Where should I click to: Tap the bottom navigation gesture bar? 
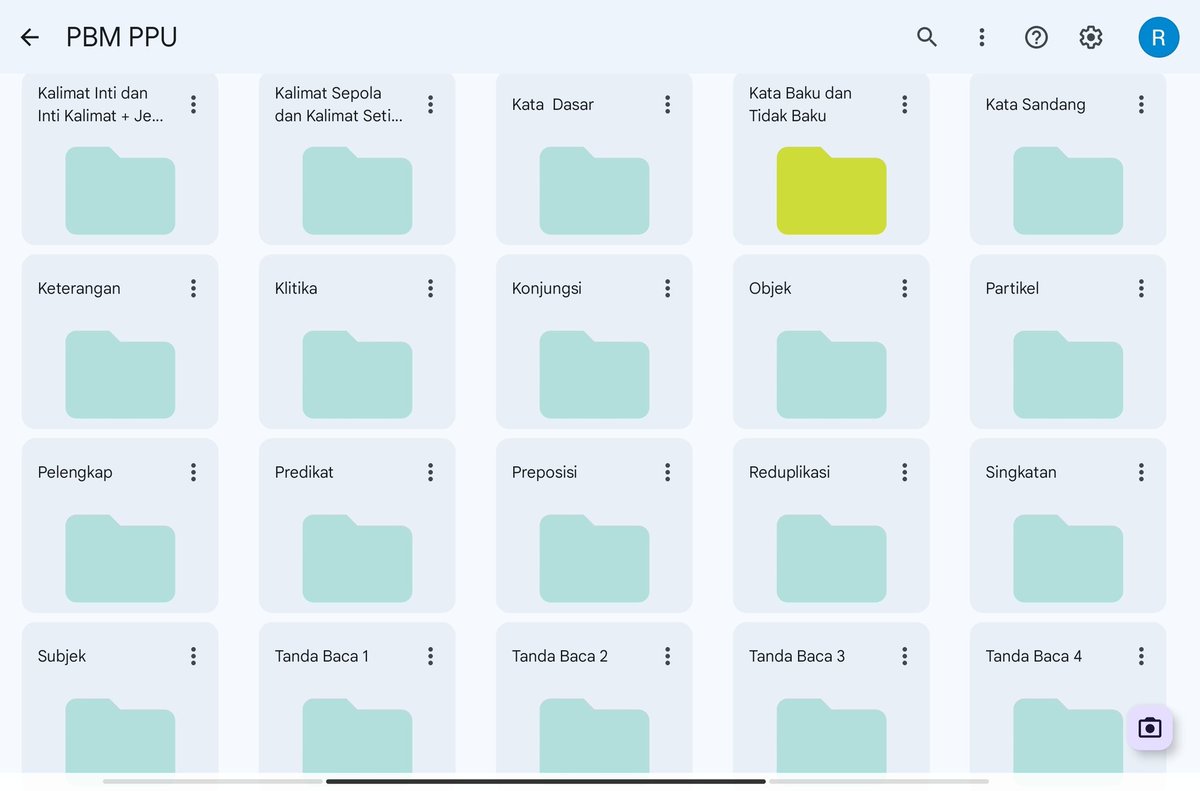[546, 781]
